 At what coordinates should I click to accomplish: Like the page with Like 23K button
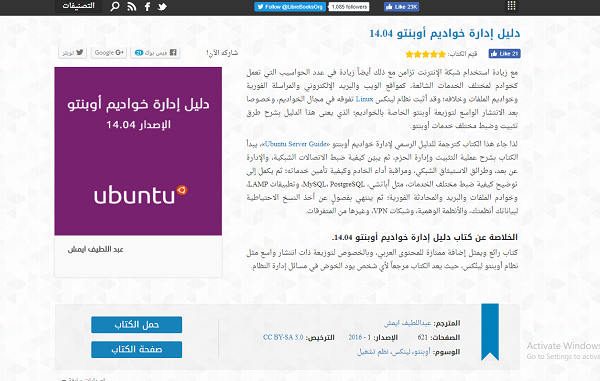tap(401, 7)
